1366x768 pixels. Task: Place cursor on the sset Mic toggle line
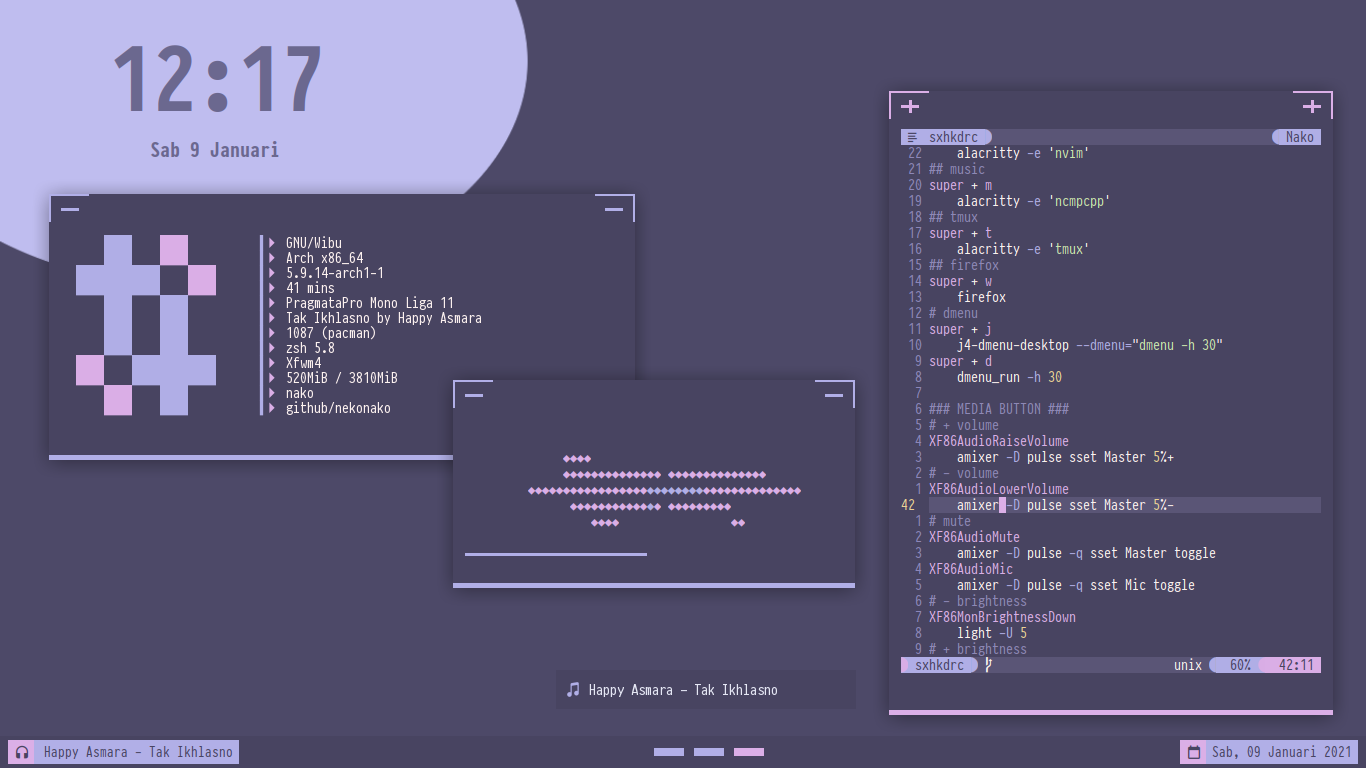1076,585
